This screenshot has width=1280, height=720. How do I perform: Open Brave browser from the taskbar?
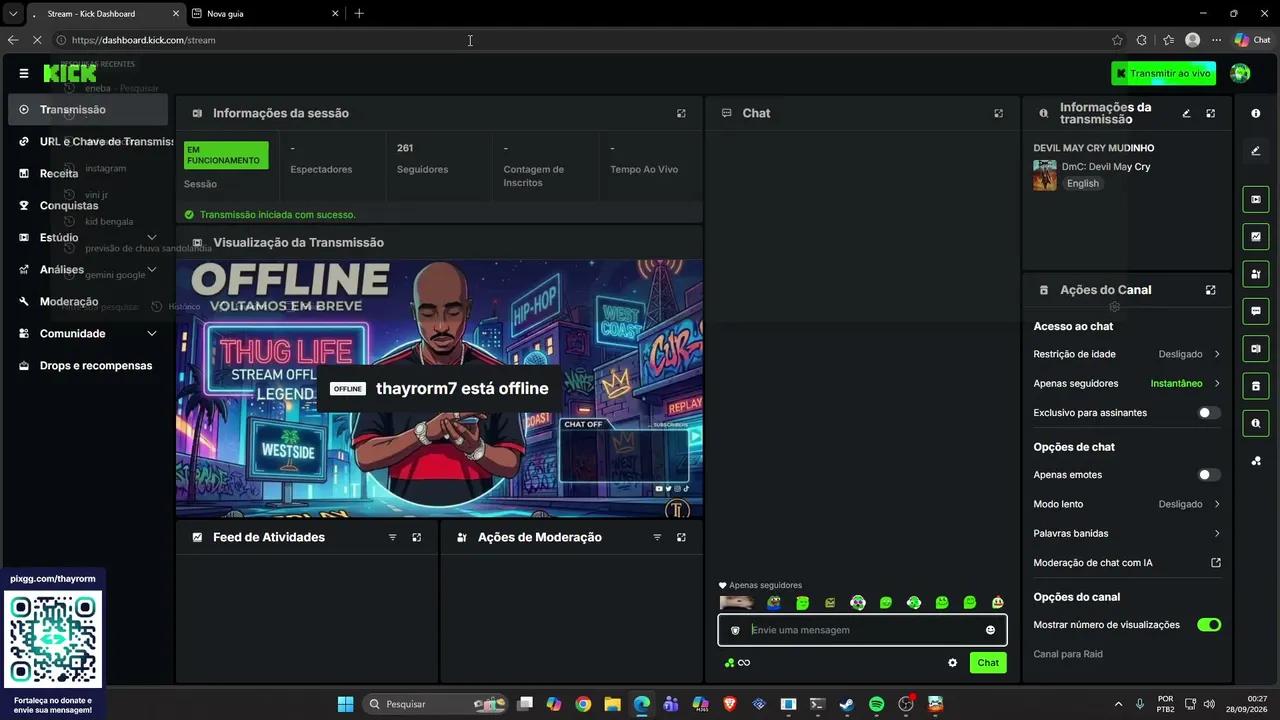click(x=729, y=704)
